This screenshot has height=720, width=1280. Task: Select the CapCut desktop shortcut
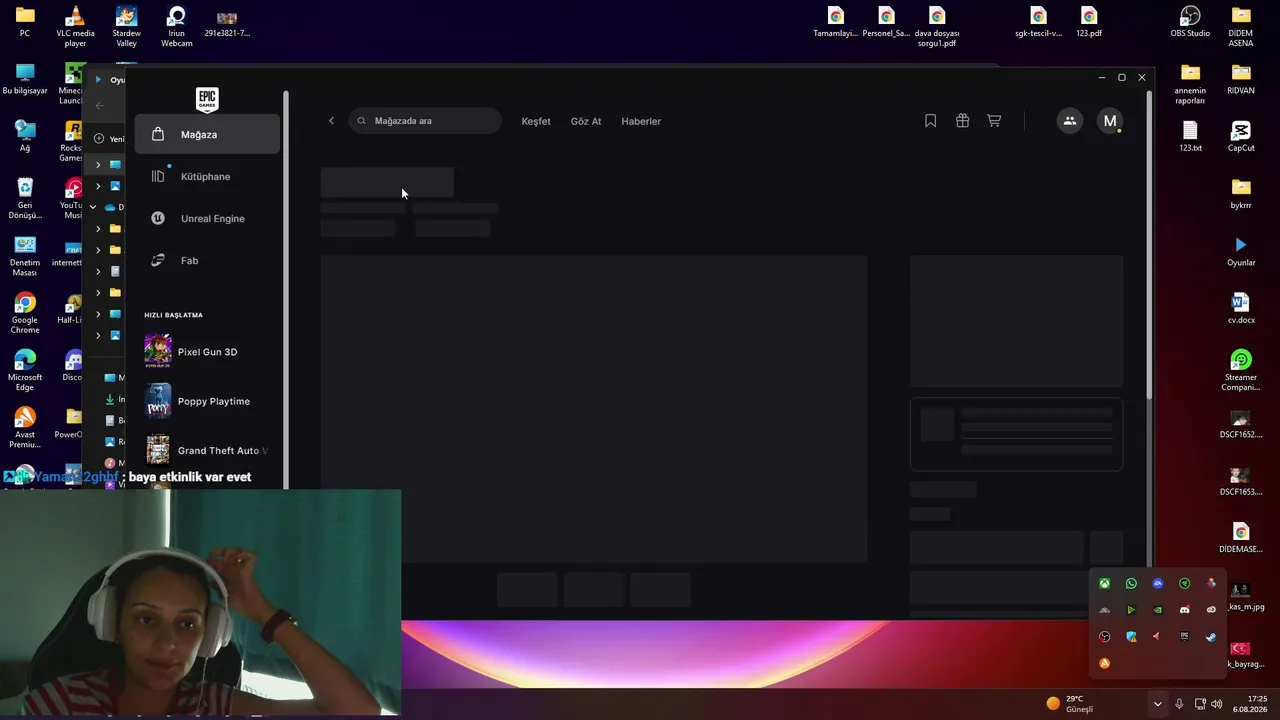[x=1241, y=136]
